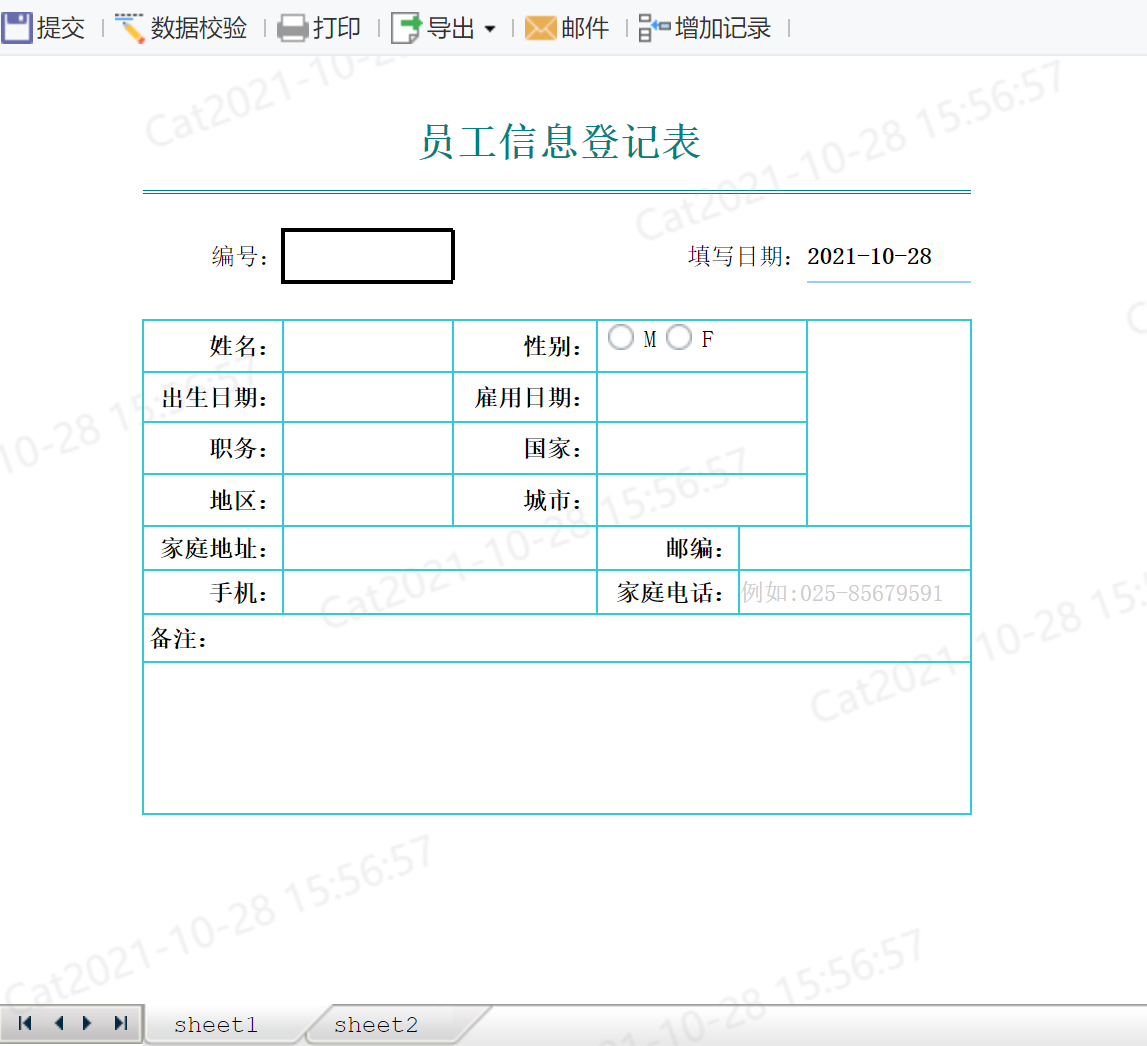Focus the 编号 input box
The image size is (1147, 1046).
click(x=368, y=256)
